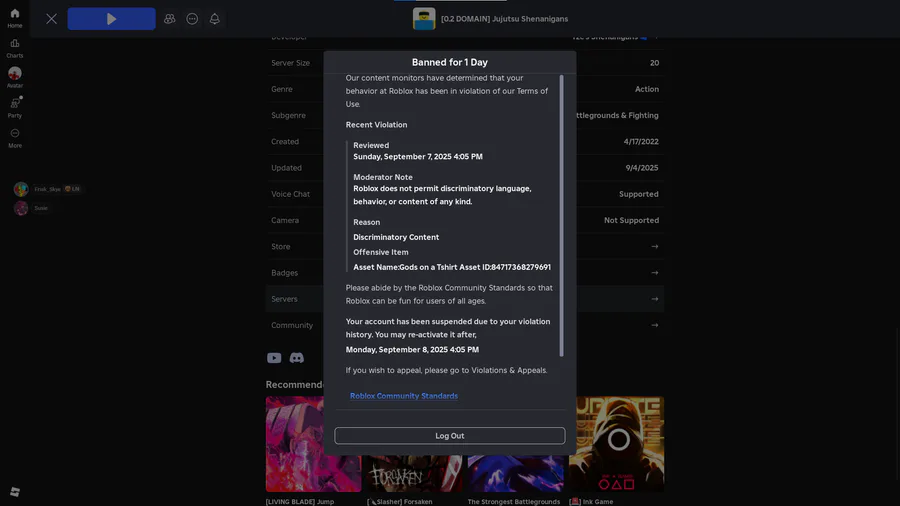Open the Roblox Community Standards link
The height and width of the screenshot is (506, 900).
[404, 396]
